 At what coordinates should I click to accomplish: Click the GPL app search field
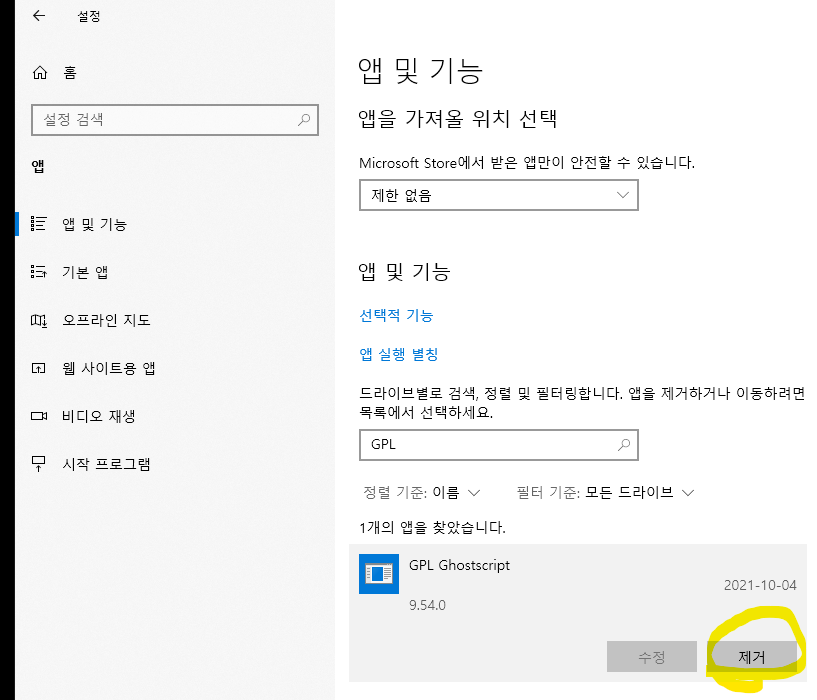tap(499, 445)
